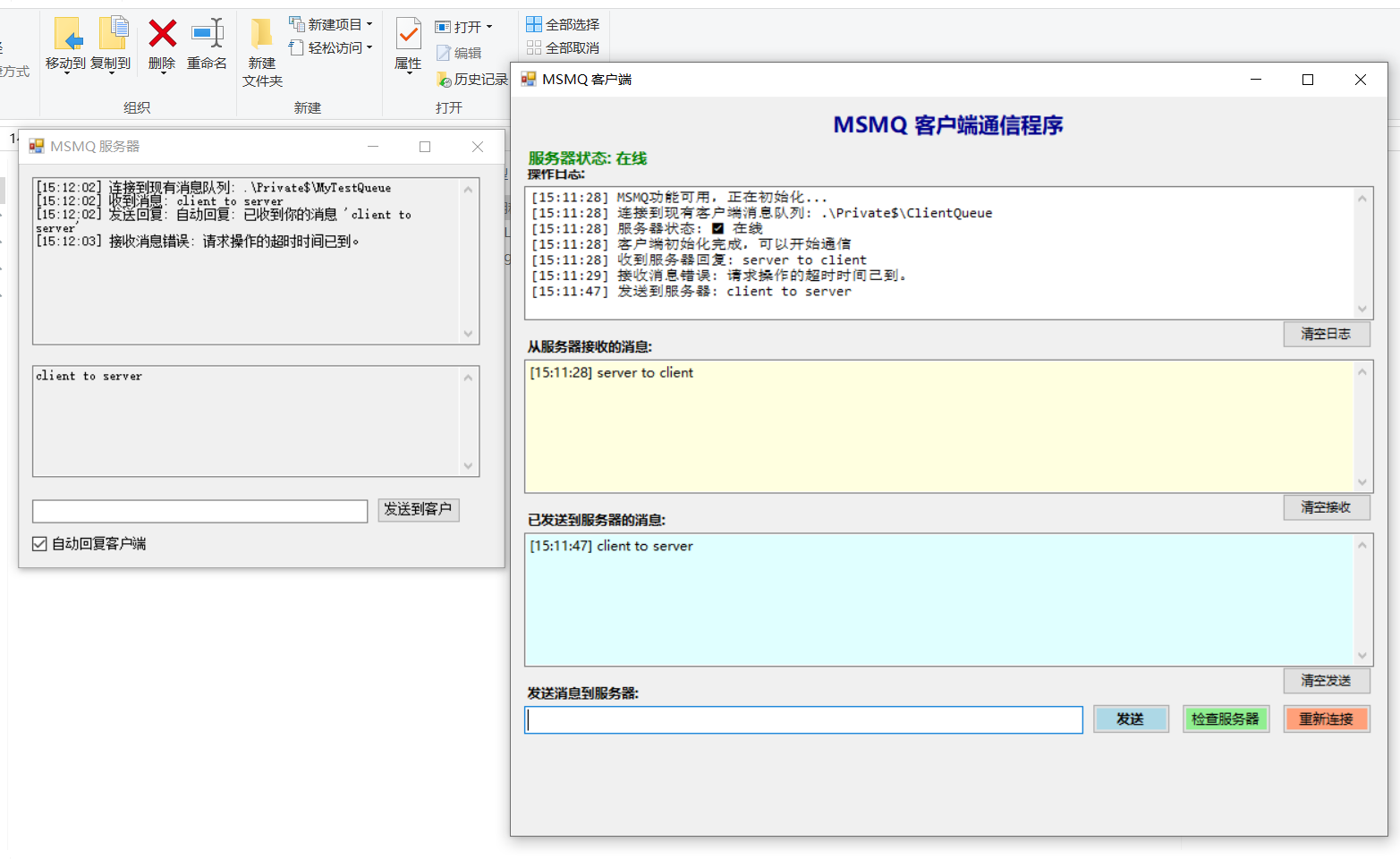Click the Move to icon in Explorer ribbon
Image resolution: width=1400 pixels, height=859 pixels.
point(67,34)
